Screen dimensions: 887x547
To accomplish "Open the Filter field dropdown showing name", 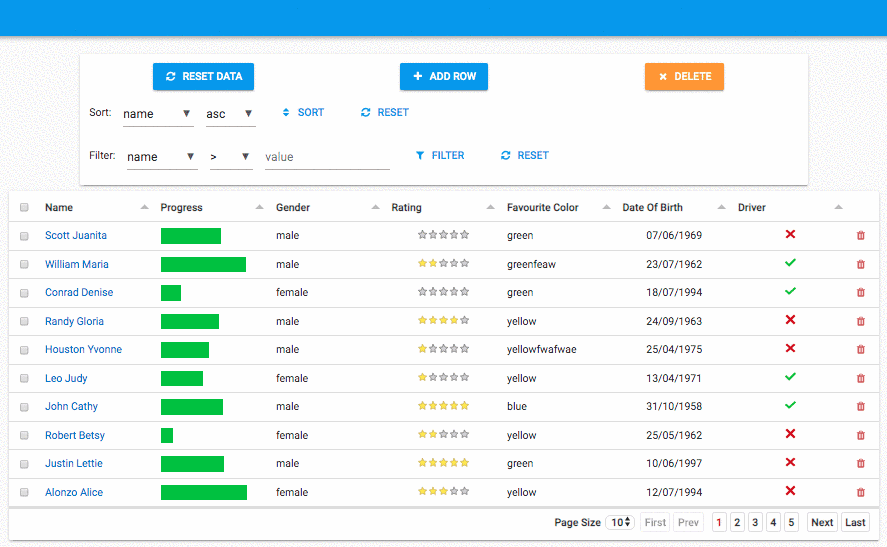I will pos(162,157).
